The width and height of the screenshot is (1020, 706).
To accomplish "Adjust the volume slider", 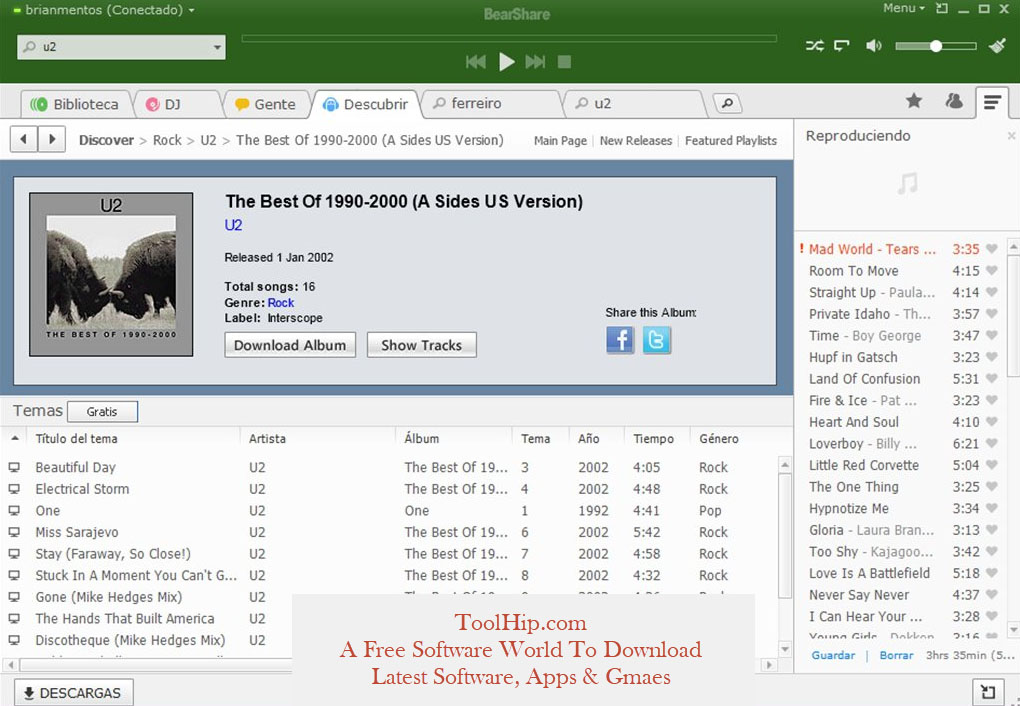I will click(x=935, y=46).
